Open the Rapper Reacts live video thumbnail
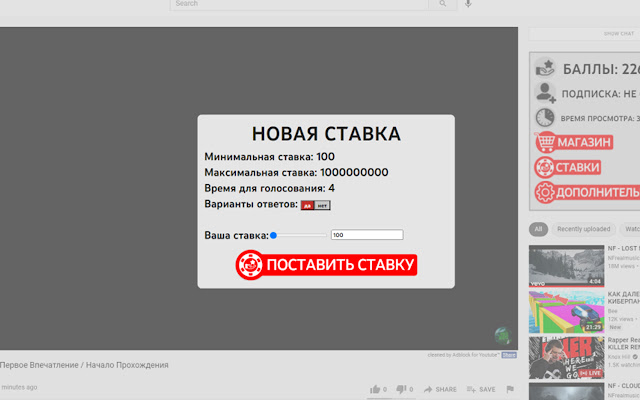This screenshot has height=400, width=640. pos(567,358)
